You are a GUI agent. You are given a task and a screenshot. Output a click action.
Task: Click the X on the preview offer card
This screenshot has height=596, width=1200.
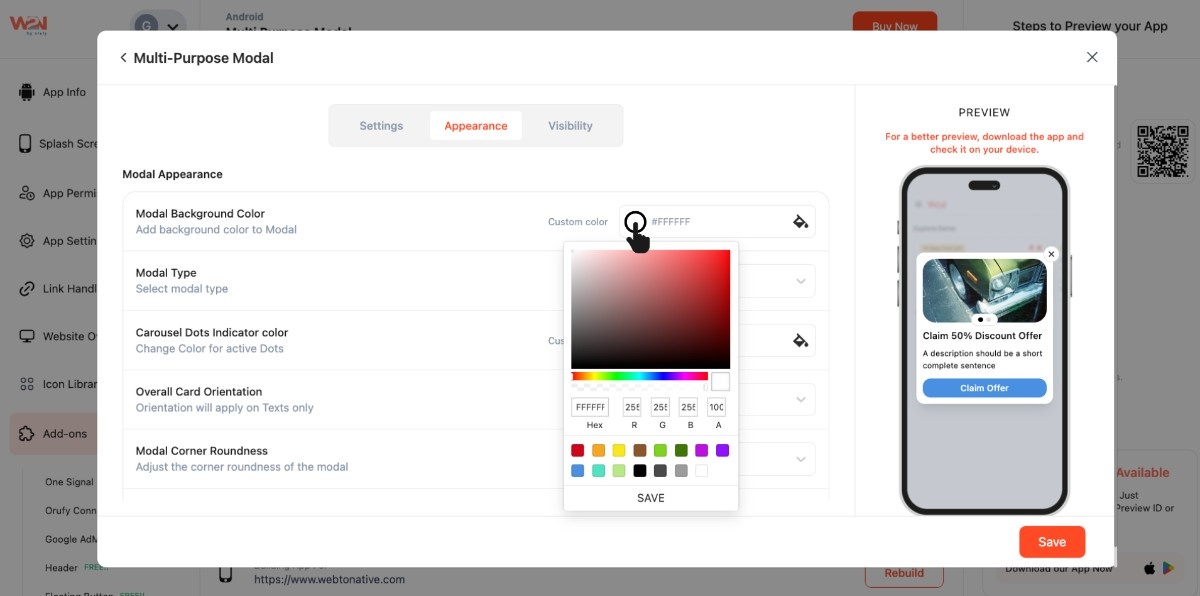[x=1051, y=254]
